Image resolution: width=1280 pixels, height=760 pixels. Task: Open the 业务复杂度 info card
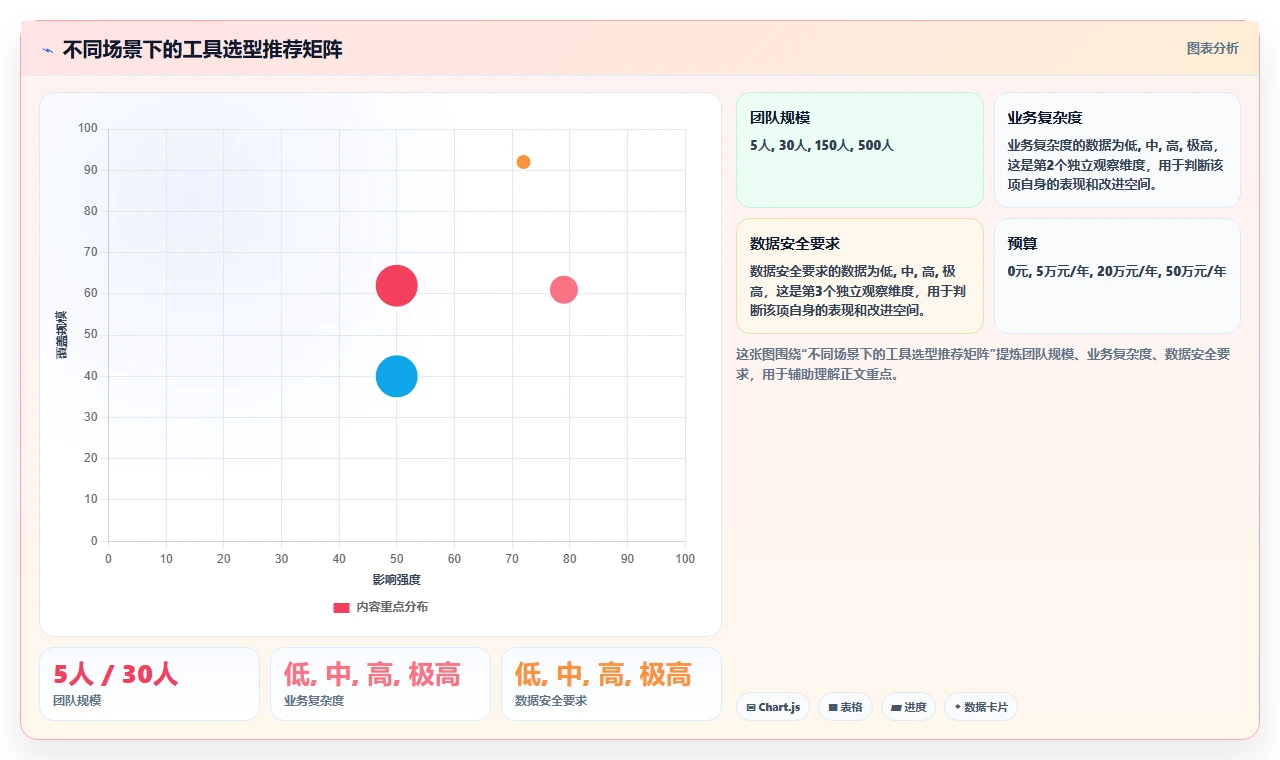1117,150
